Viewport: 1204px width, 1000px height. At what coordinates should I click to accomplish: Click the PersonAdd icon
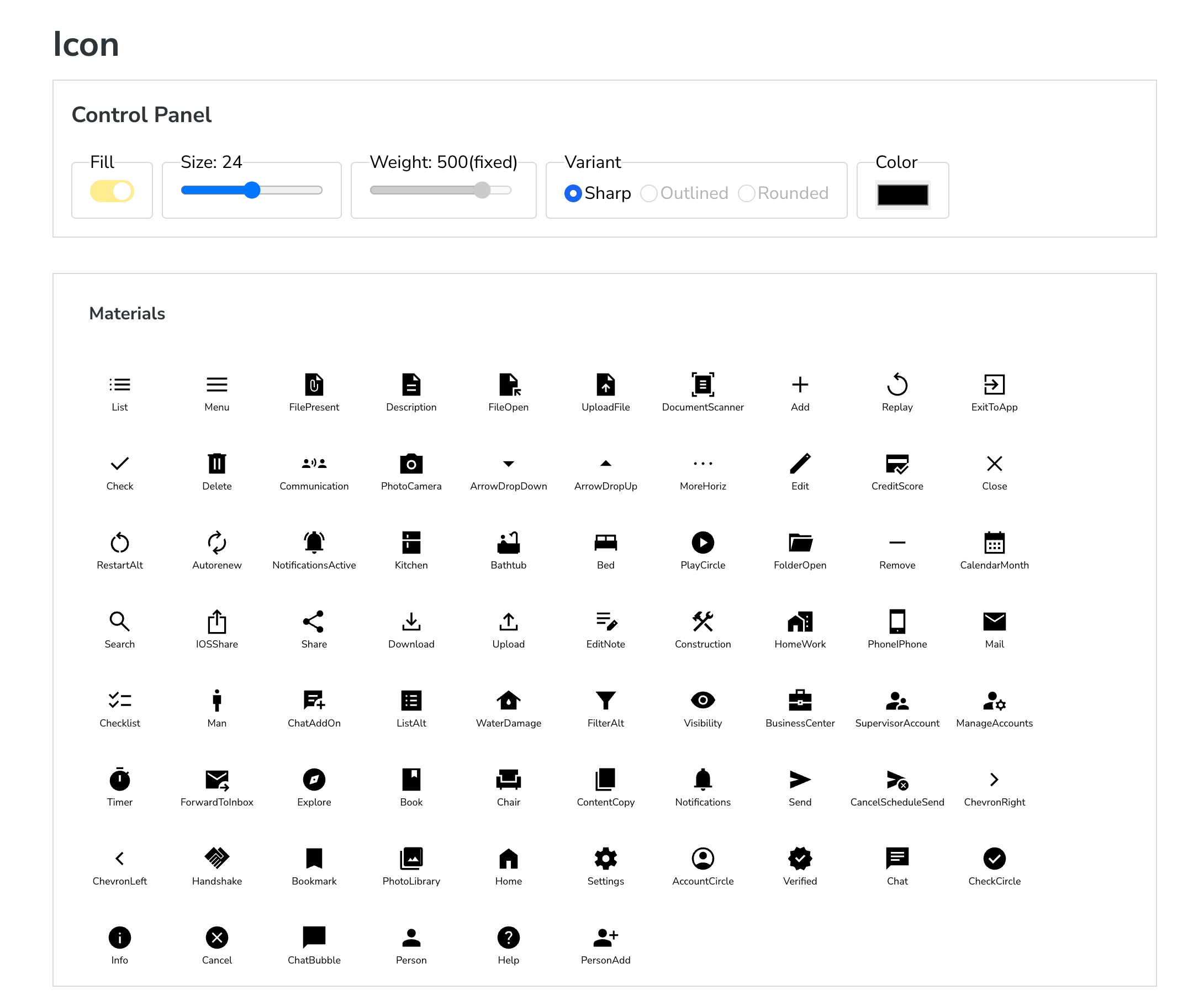tap(605, 937)
